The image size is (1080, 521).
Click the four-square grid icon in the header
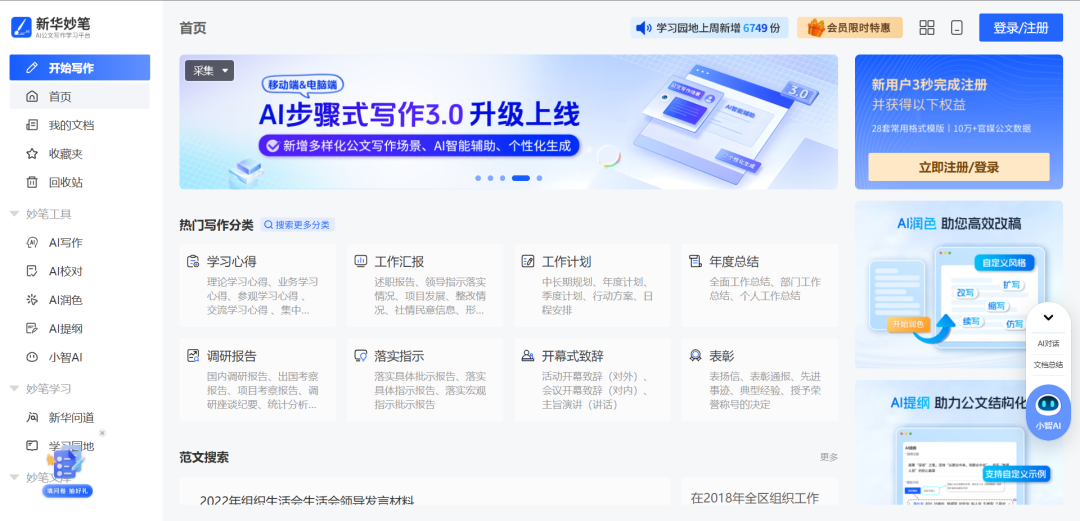tap(927, 28)
